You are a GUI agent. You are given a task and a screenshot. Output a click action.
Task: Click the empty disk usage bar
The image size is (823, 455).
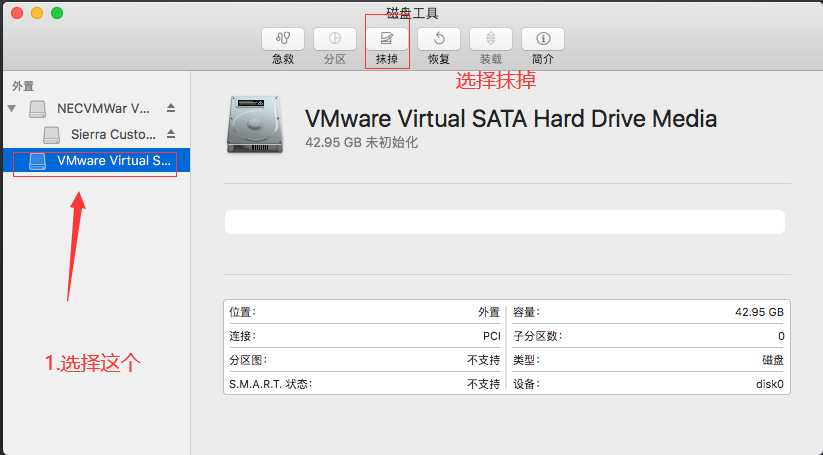coord(505,222)
